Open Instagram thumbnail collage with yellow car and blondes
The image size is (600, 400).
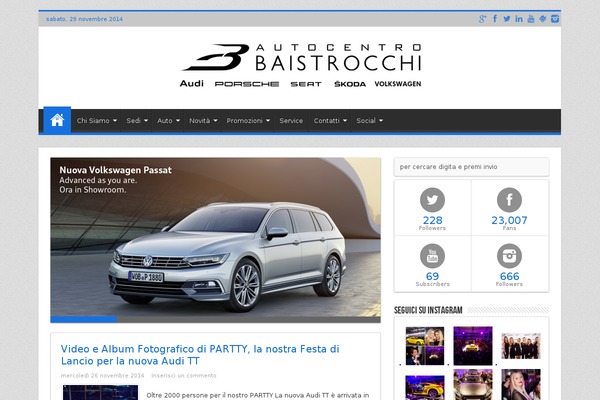425,346
